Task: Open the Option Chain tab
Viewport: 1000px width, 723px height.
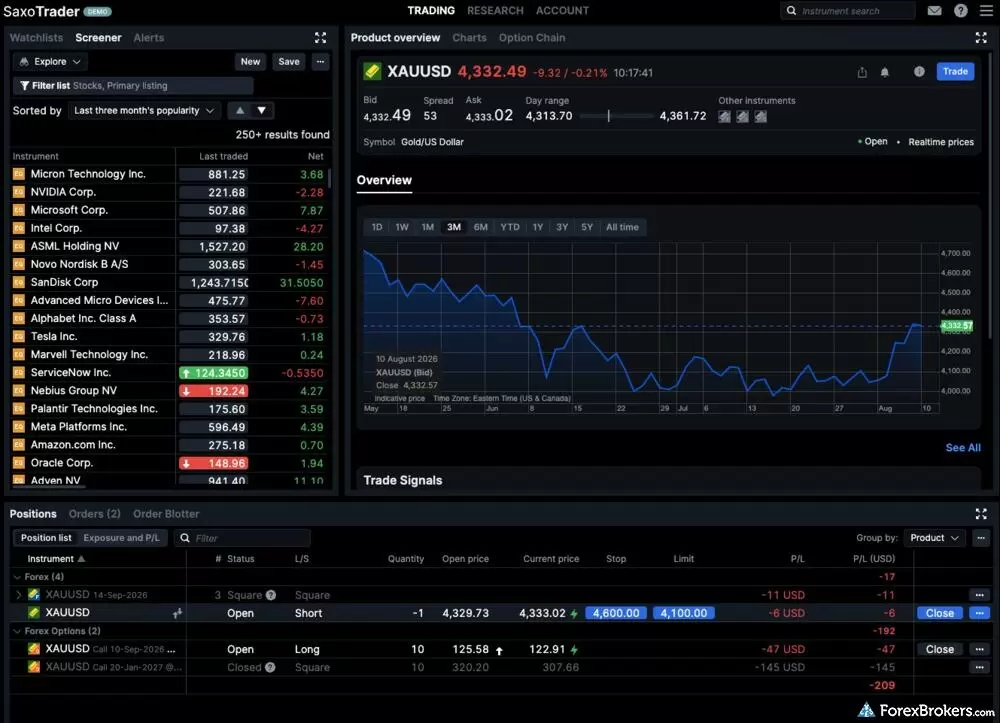Action: tap(532, 38)
